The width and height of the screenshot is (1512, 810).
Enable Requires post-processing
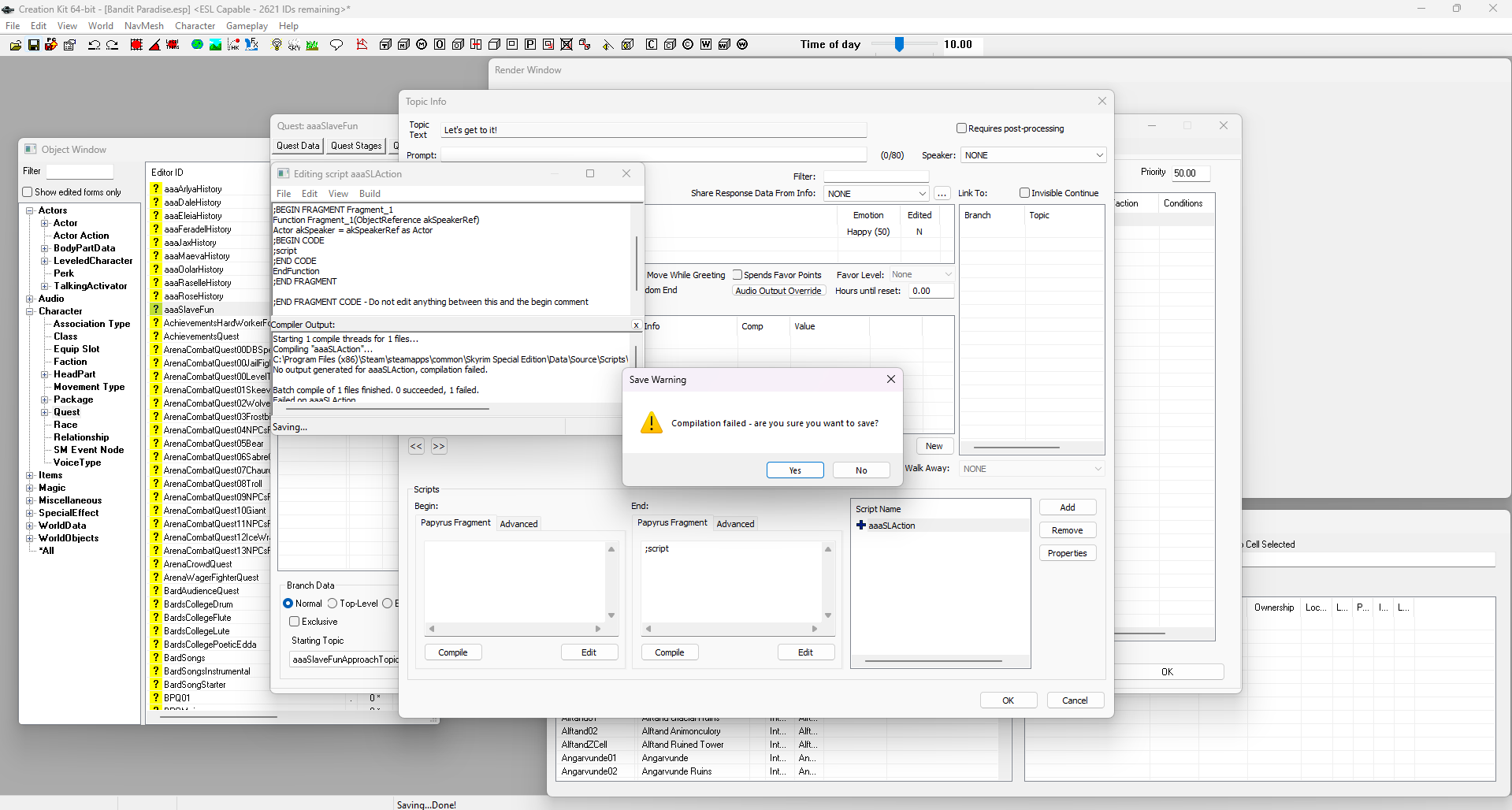coord(961,128)
